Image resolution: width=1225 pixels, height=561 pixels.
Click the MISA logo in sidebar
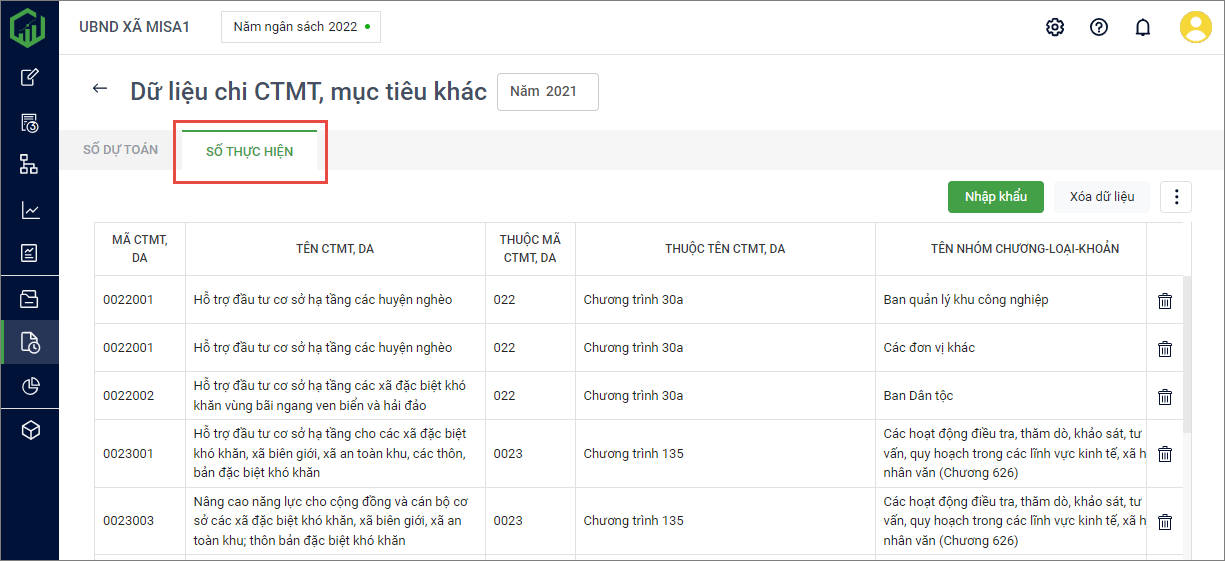[x=28, y=27]
